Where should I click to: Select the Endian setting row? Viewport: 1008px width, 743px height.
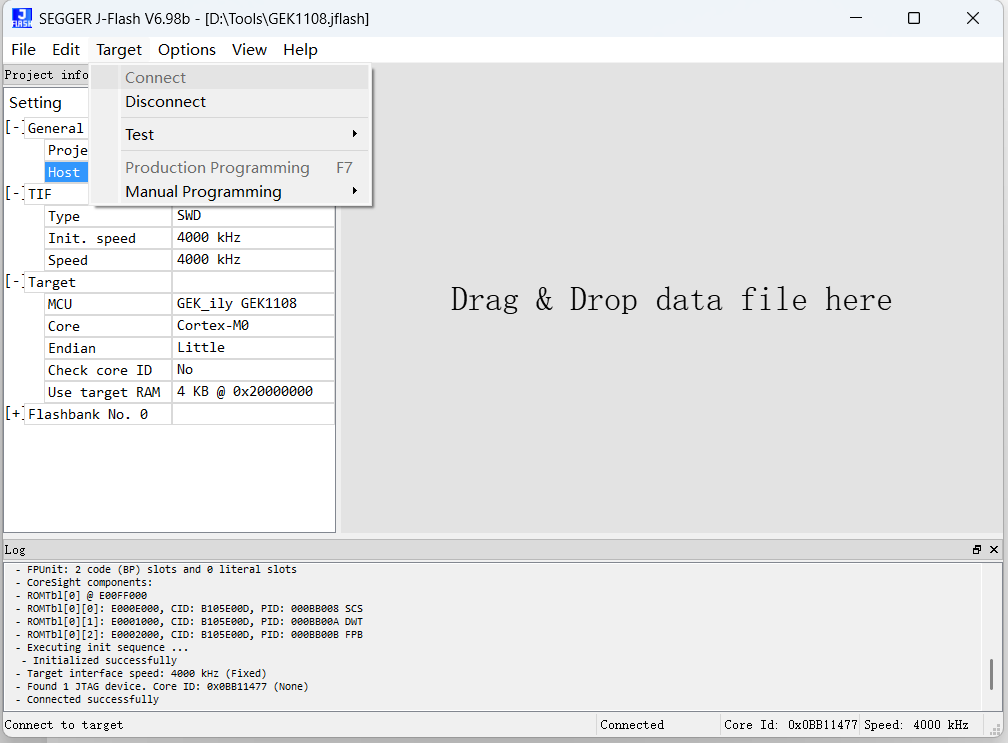[108, 348]
